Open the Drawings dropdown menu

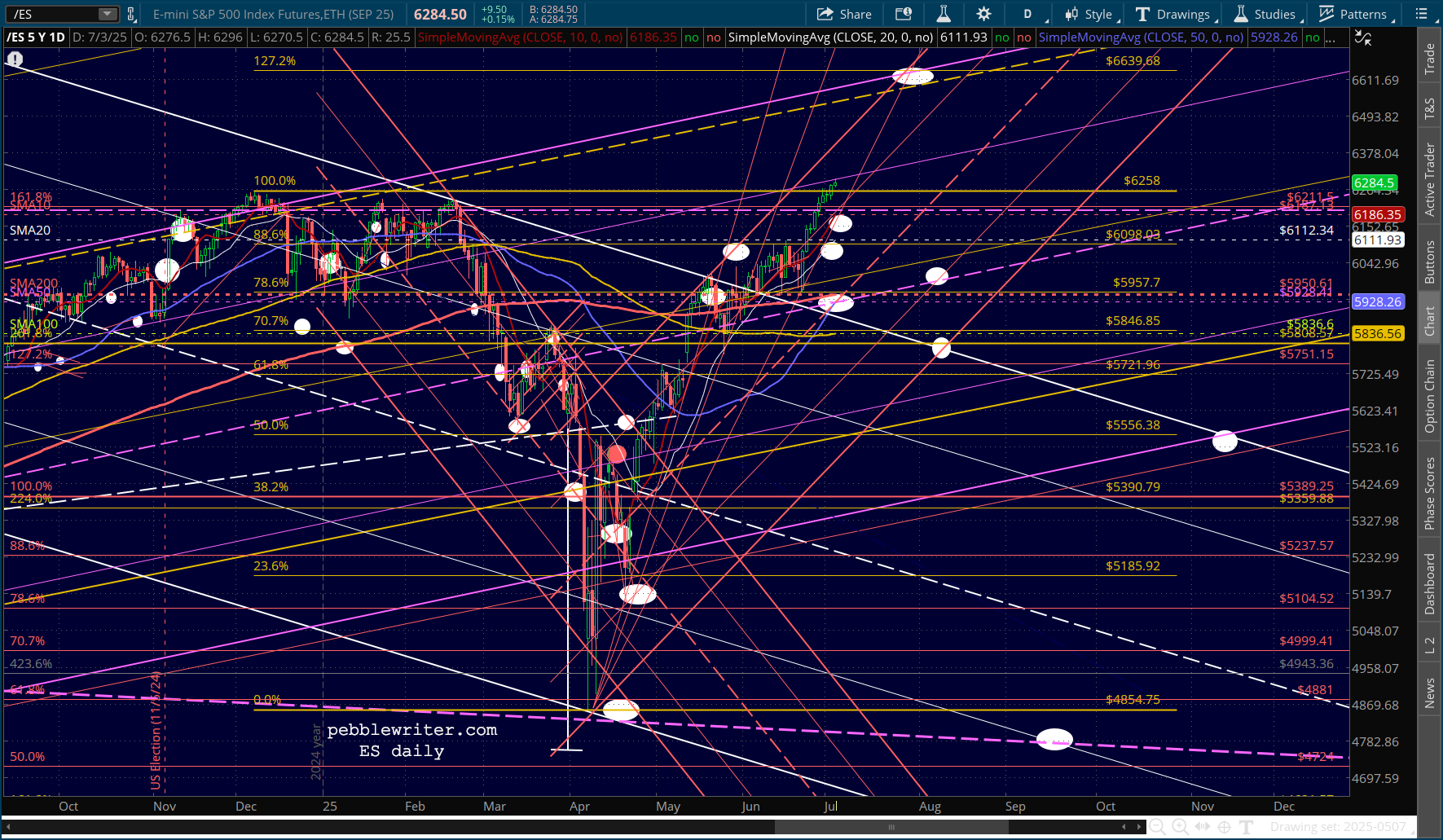coord(1175,14)
